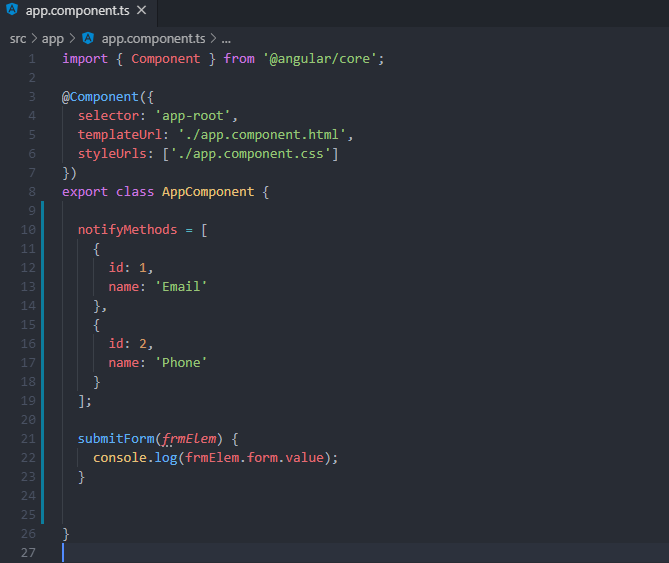The image size is (669, 563).
Task: Open the 'app' breadcrumb folder
Action: click(52, 39)
